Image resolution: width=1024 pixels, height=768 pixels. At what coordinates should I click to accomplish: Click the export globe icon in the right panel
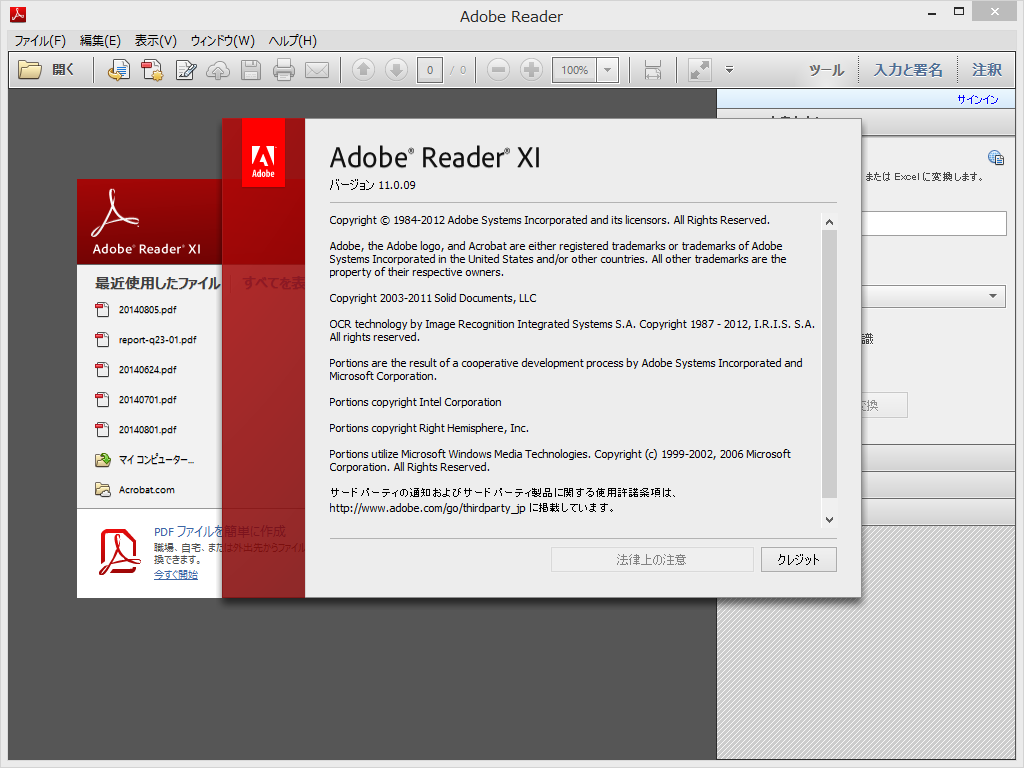996,157
